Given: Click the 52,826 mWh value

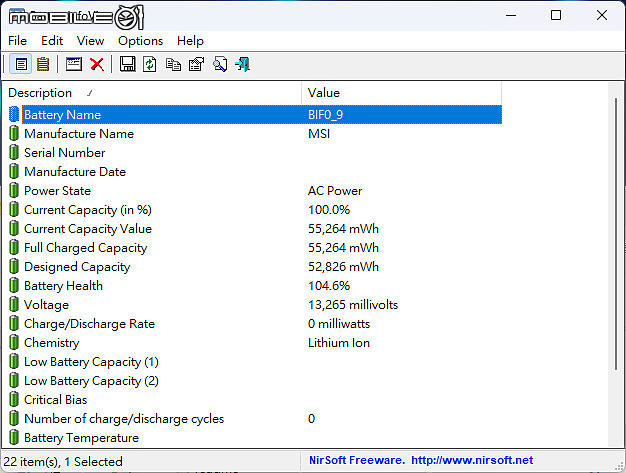Looking at the screenshot, I should 343,267.
